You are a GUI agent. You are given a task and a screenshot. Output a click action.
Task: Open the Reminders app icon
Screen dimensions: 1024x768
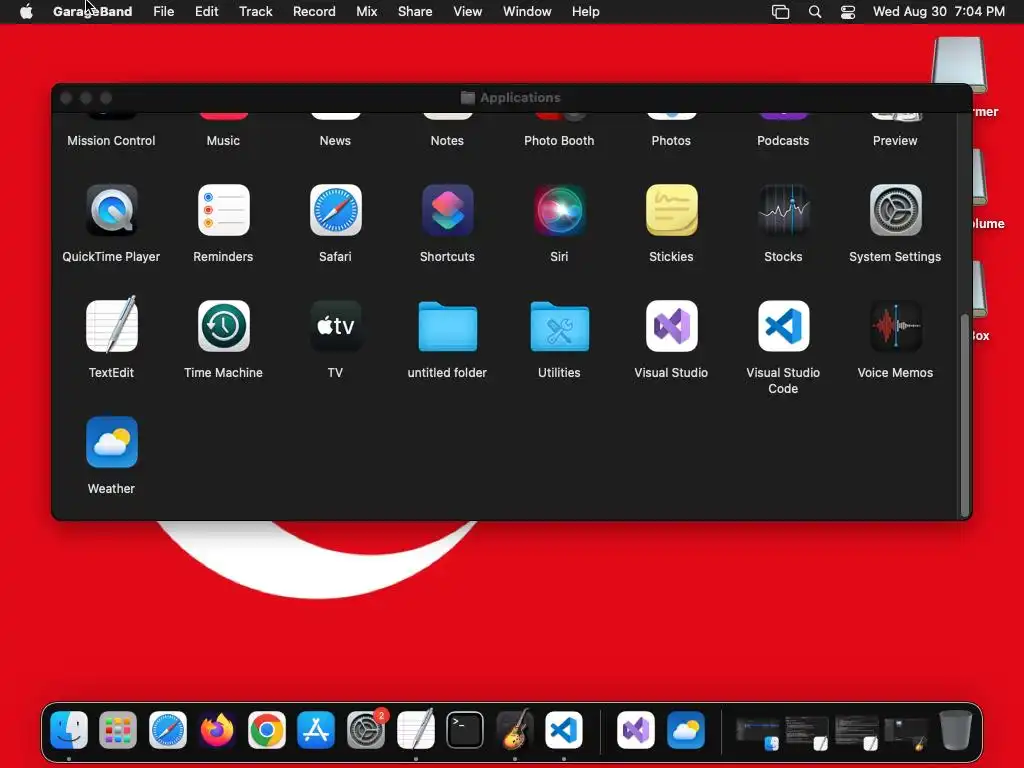(x=223, y=210)
